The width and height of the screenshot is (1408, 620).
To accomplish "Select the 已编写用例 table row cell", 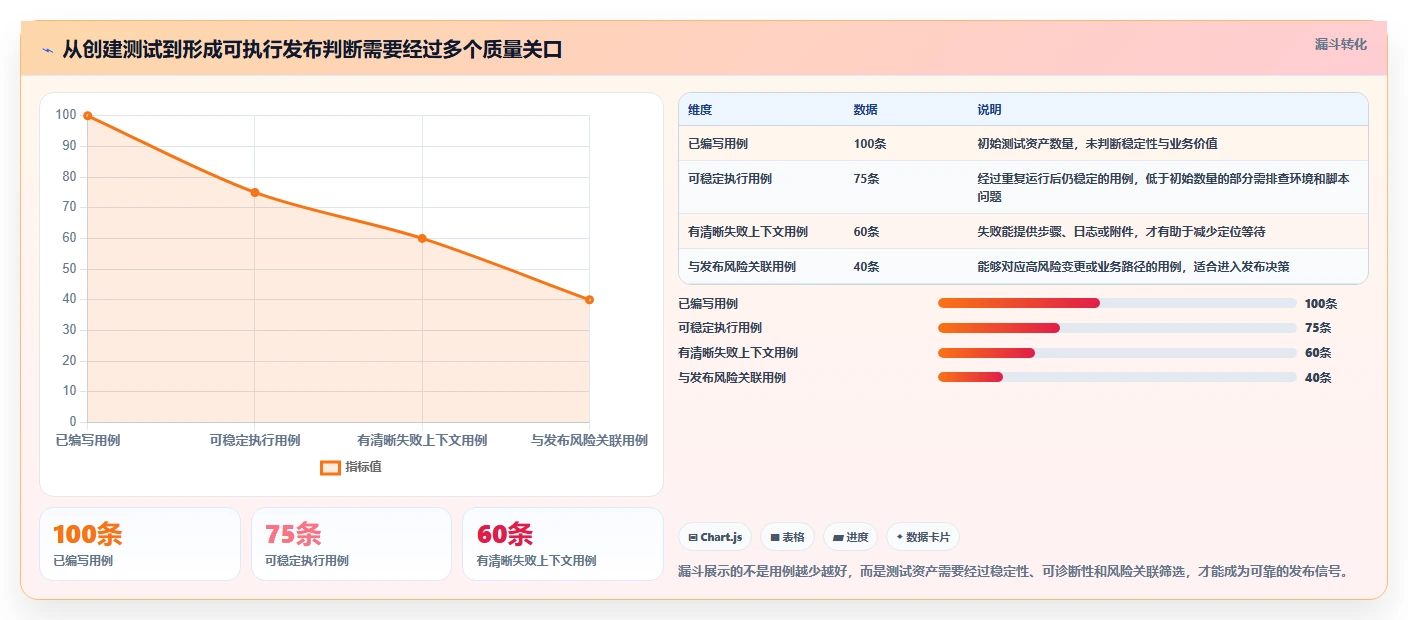I will 718,144.
